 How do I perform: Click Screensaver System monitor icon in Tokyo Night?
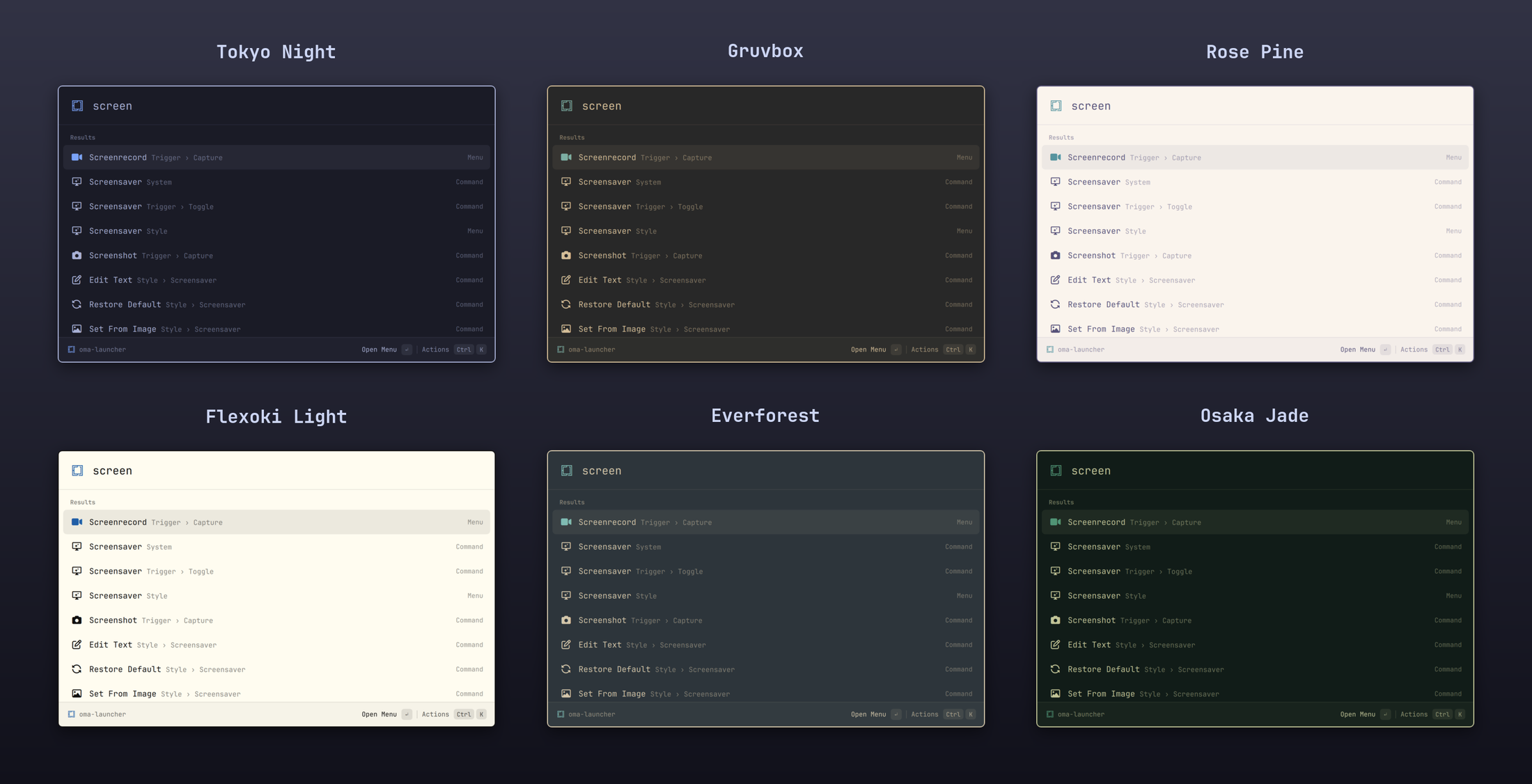coord(77,182)
